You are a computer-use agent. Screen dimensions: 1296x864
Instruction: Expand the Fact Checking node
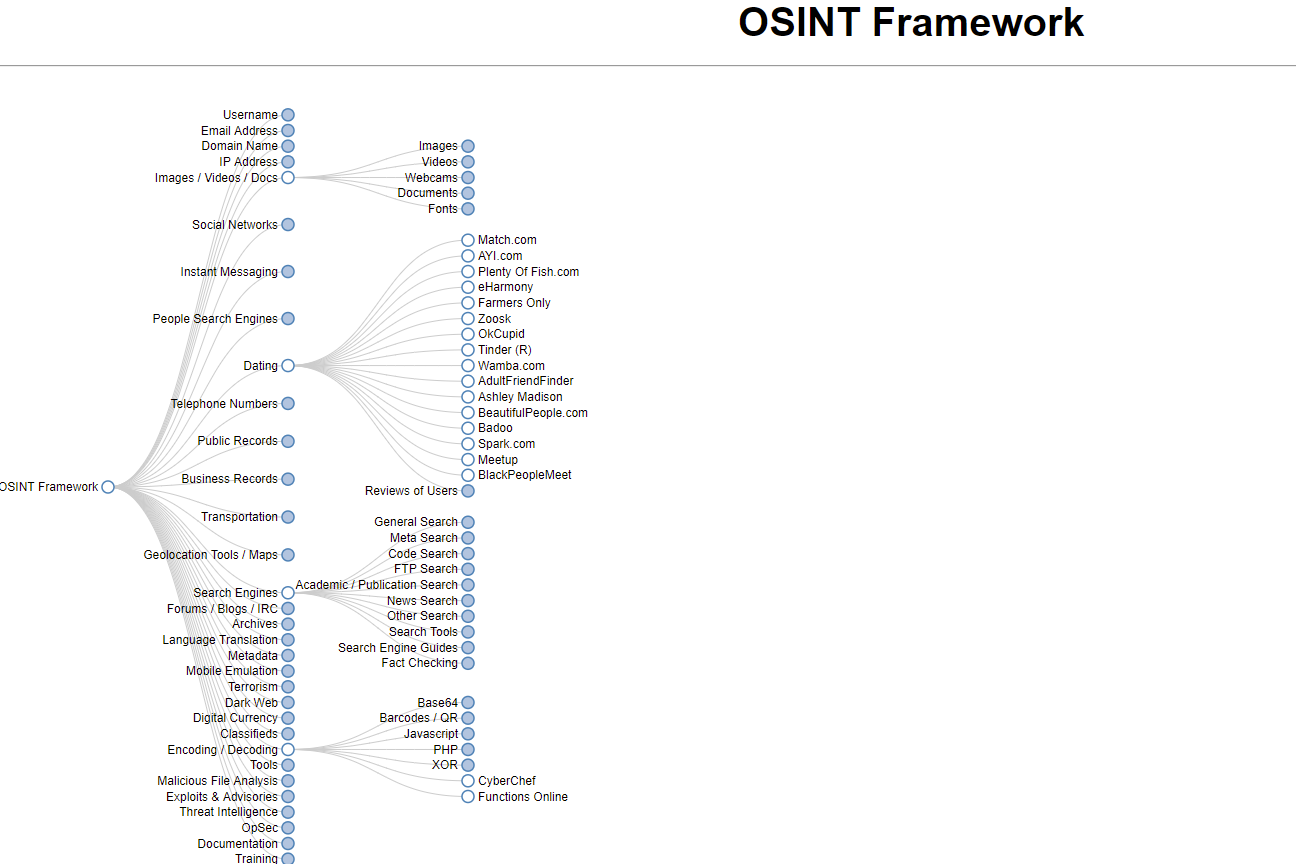click(x=468, y=663)
